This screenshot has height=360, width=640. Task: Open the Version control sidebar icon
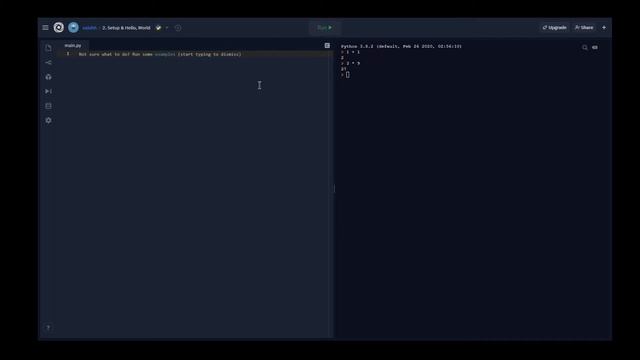click(49, 62)
